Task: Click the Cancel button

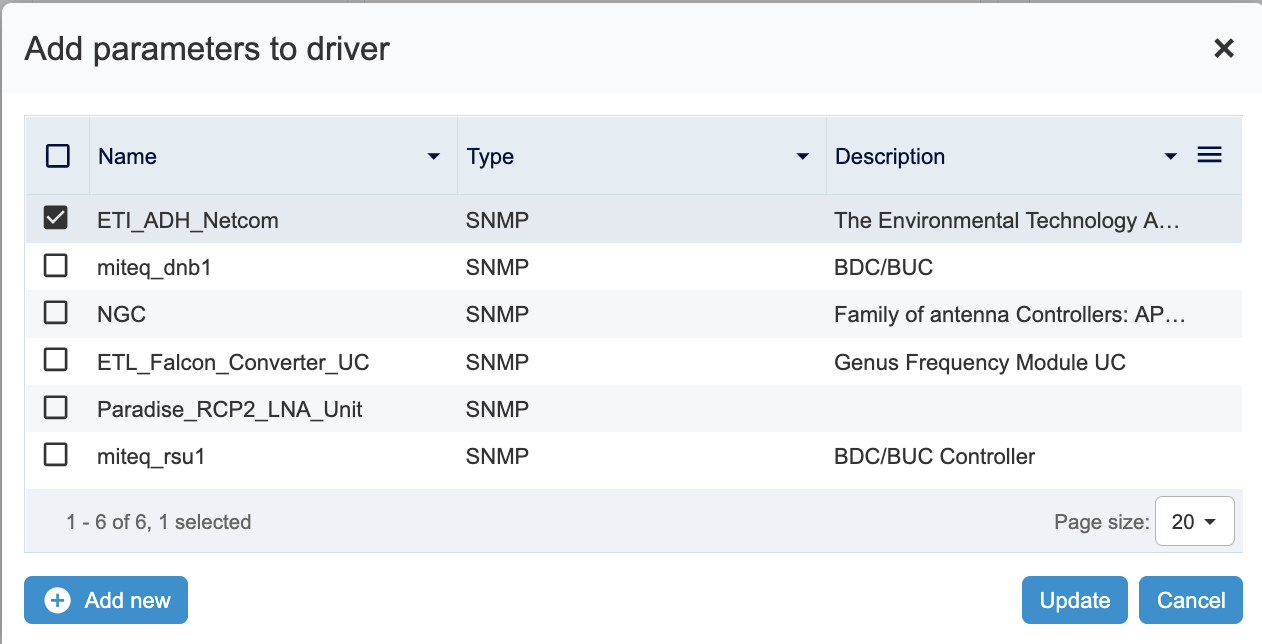Action: click(x=1191, y=600)
